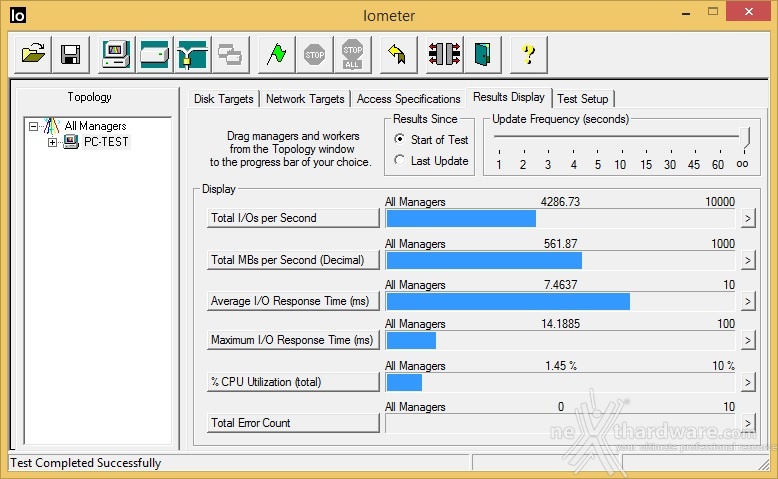Open details arrow for CPU Utilization

coord(748,382)
